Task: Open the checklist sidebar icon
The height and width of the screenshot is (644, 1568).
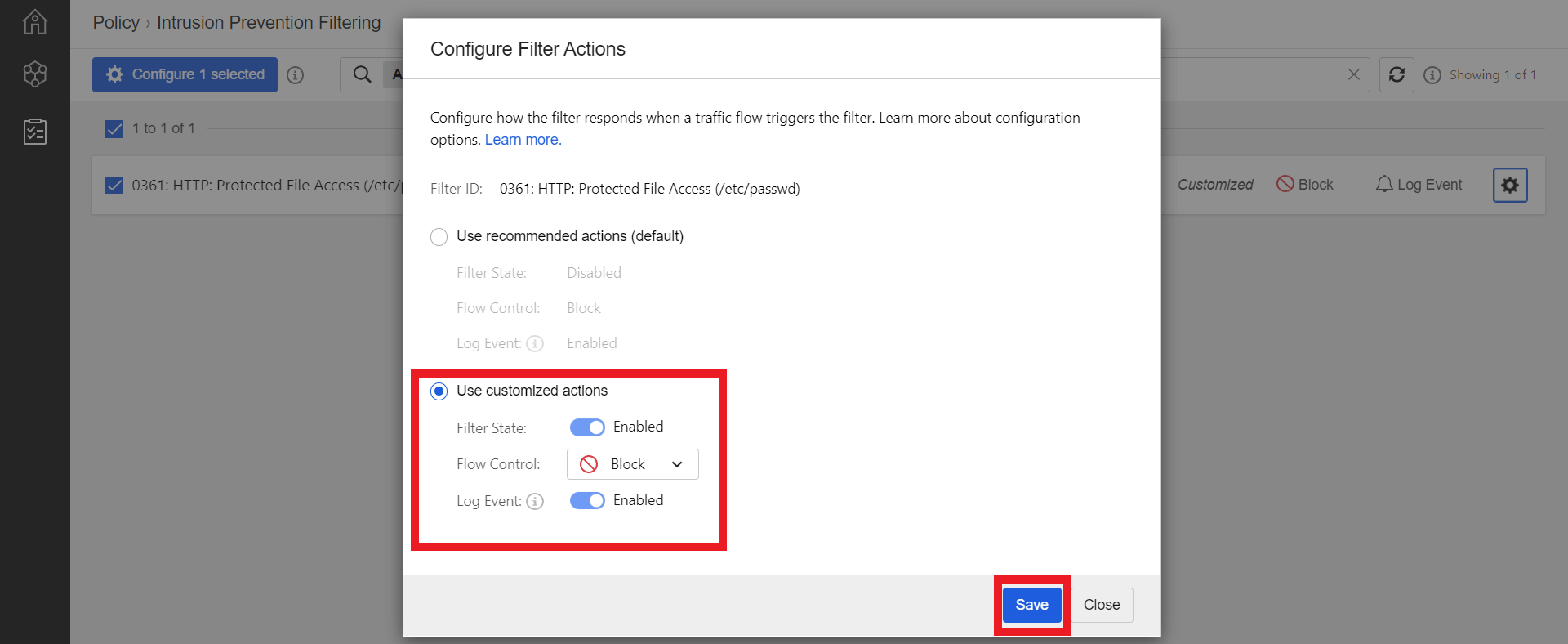Action: tap(35, 131)
